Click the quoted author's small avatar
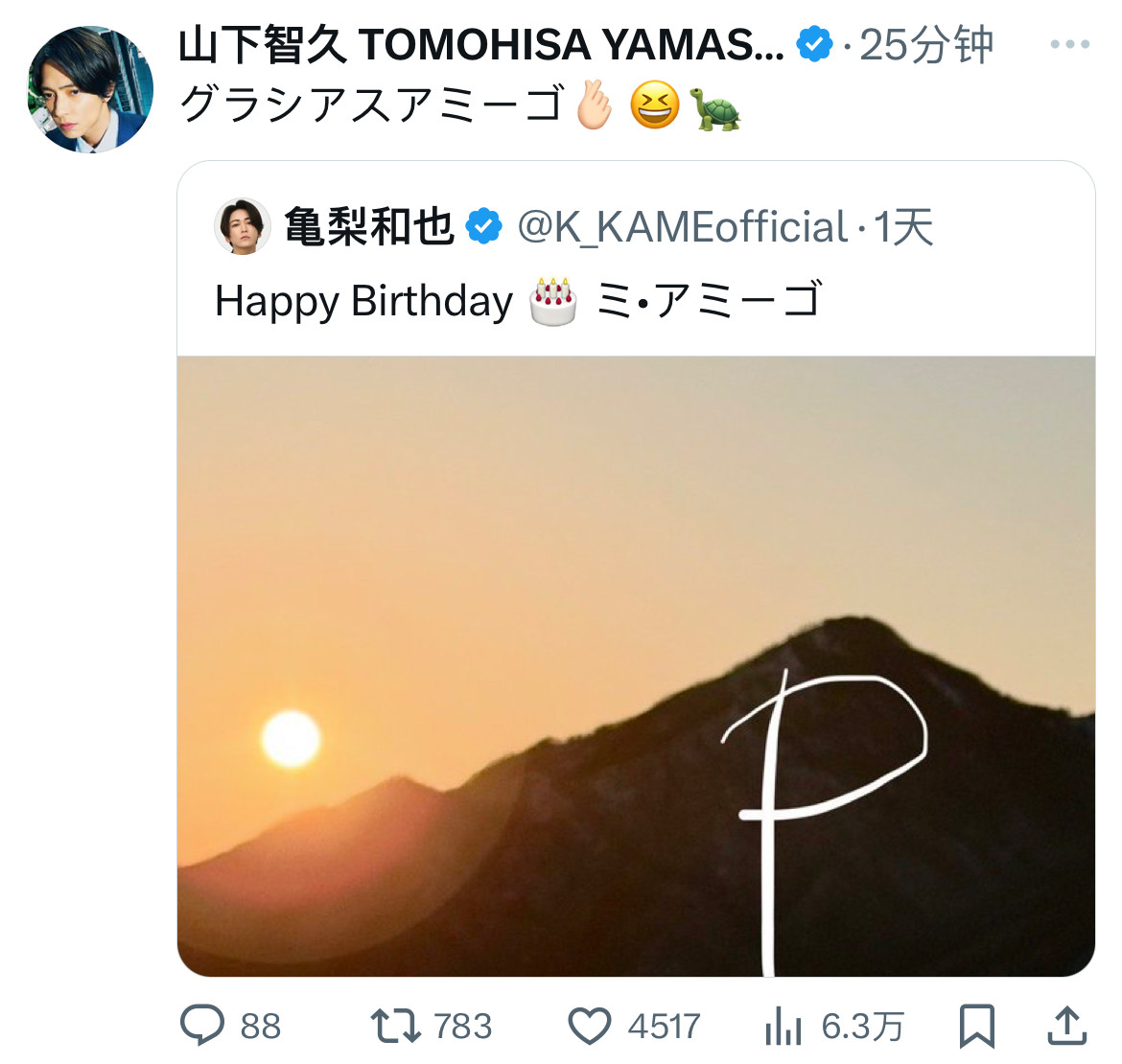Viewport: 1122px width, 1064px height. pos(242,226)
